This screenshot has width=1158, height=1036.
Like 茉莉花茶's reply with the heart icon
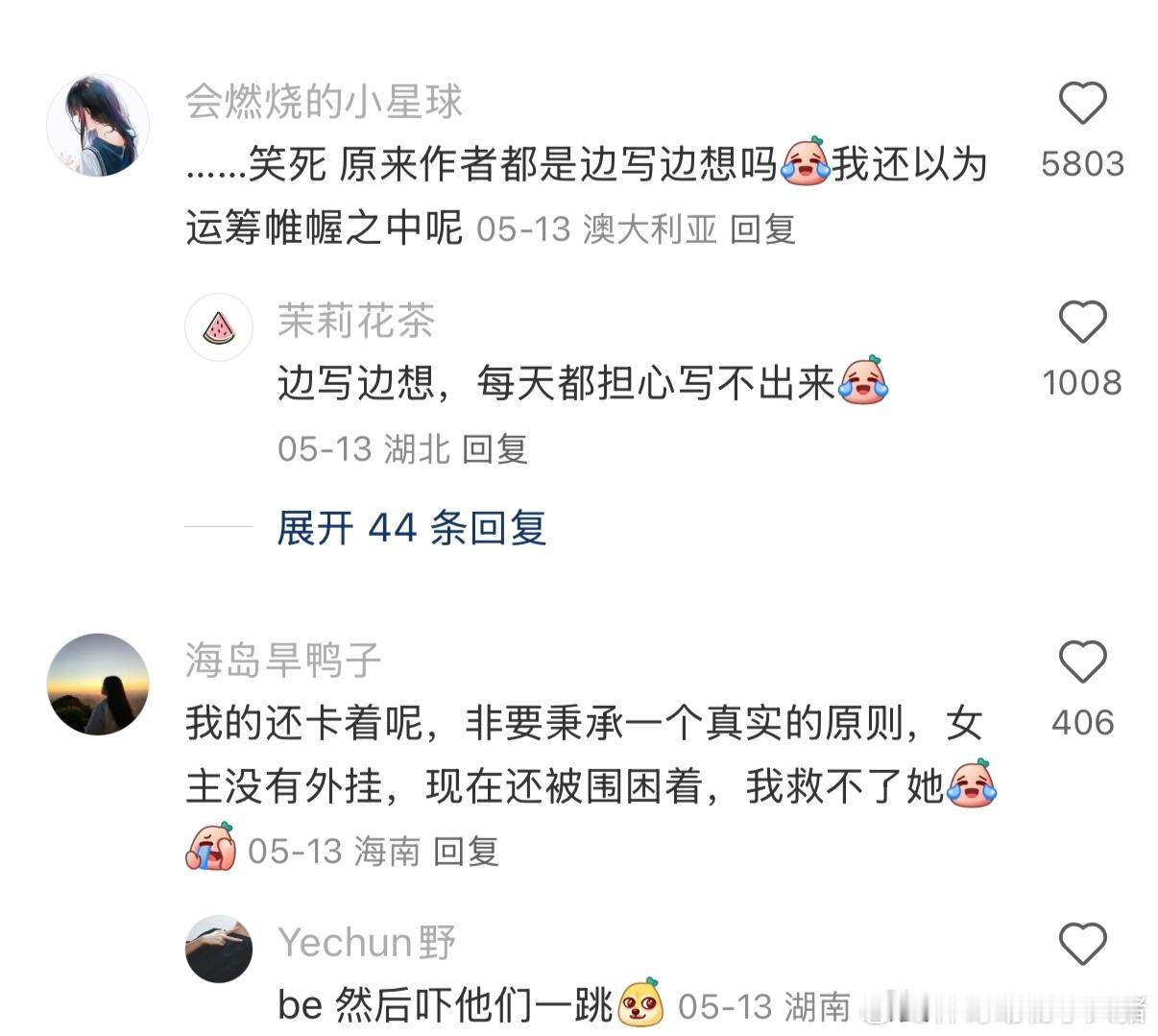1082,322
